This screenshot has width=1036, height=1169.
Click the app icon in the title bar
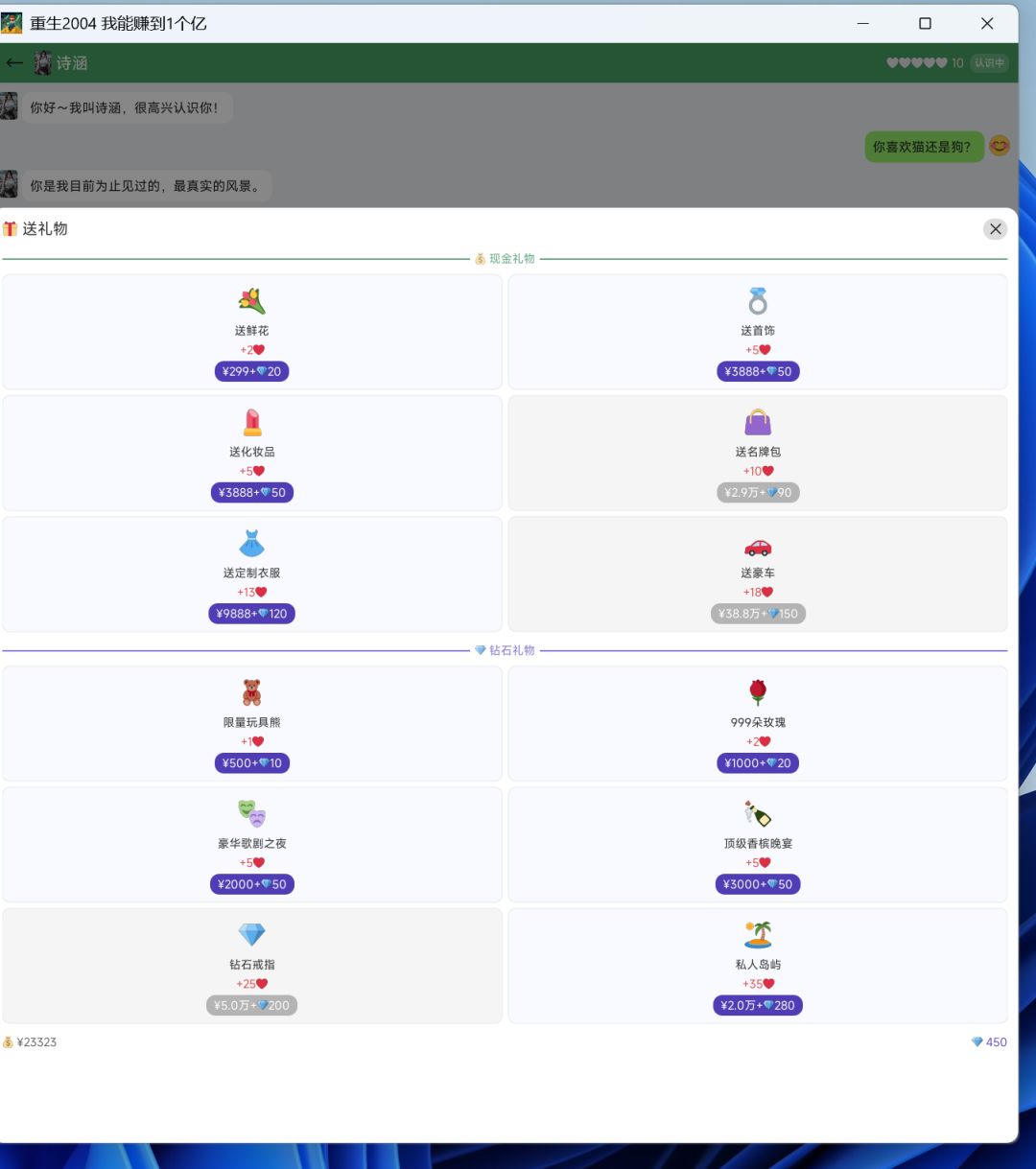pyautogui.click(x=12, y=23)
